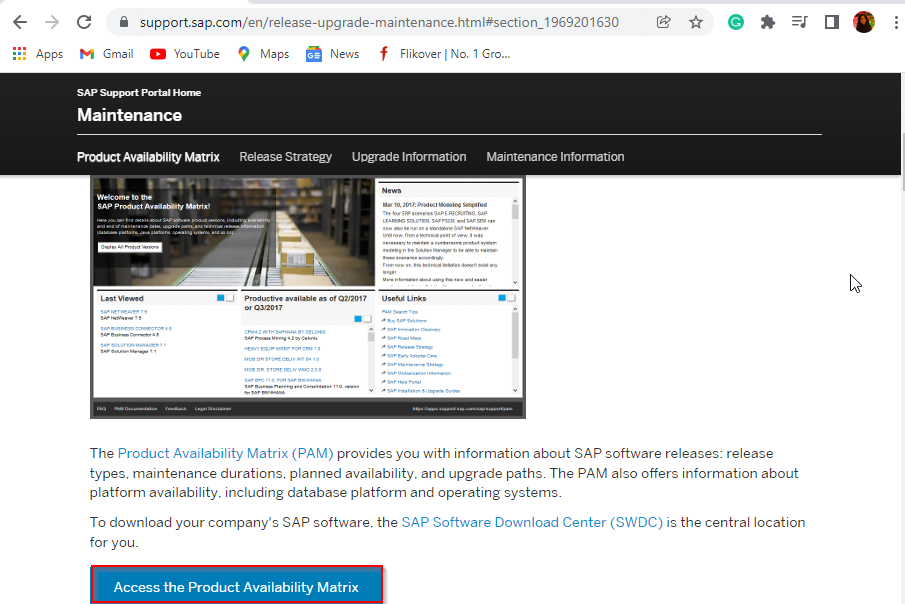Open the Apps grid bookmark
The image size is (905, 604).
[x=38, y=54]
